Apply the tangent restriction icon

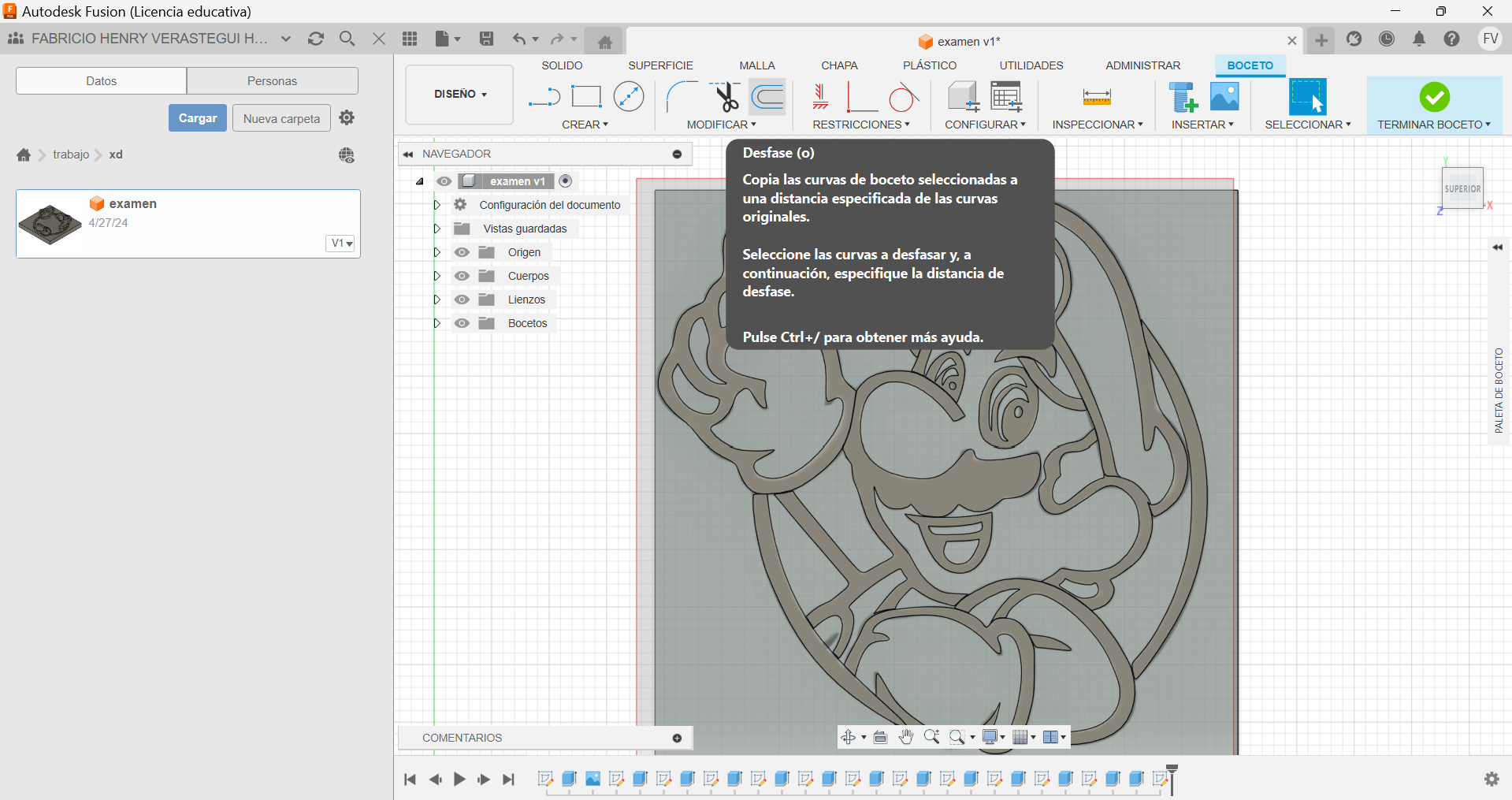(904, 97)
